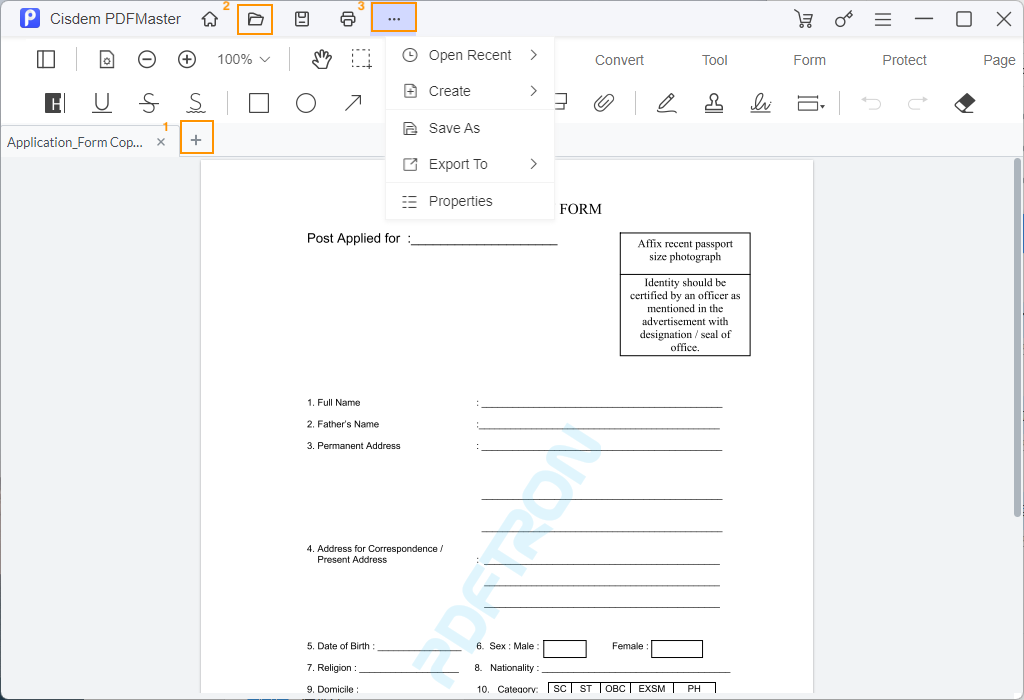
Task: Toggle underline formatting
Action: pyautogui.click(x=101, y=102)
